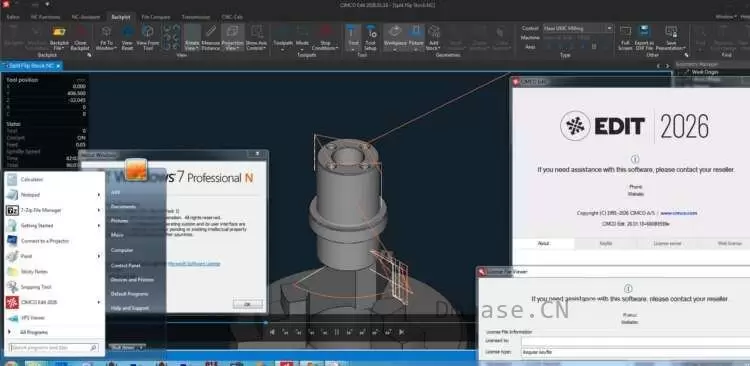Viewport: 750px width, 366px height.
Task: Select the Measure Distance tool
Action: 210,38
